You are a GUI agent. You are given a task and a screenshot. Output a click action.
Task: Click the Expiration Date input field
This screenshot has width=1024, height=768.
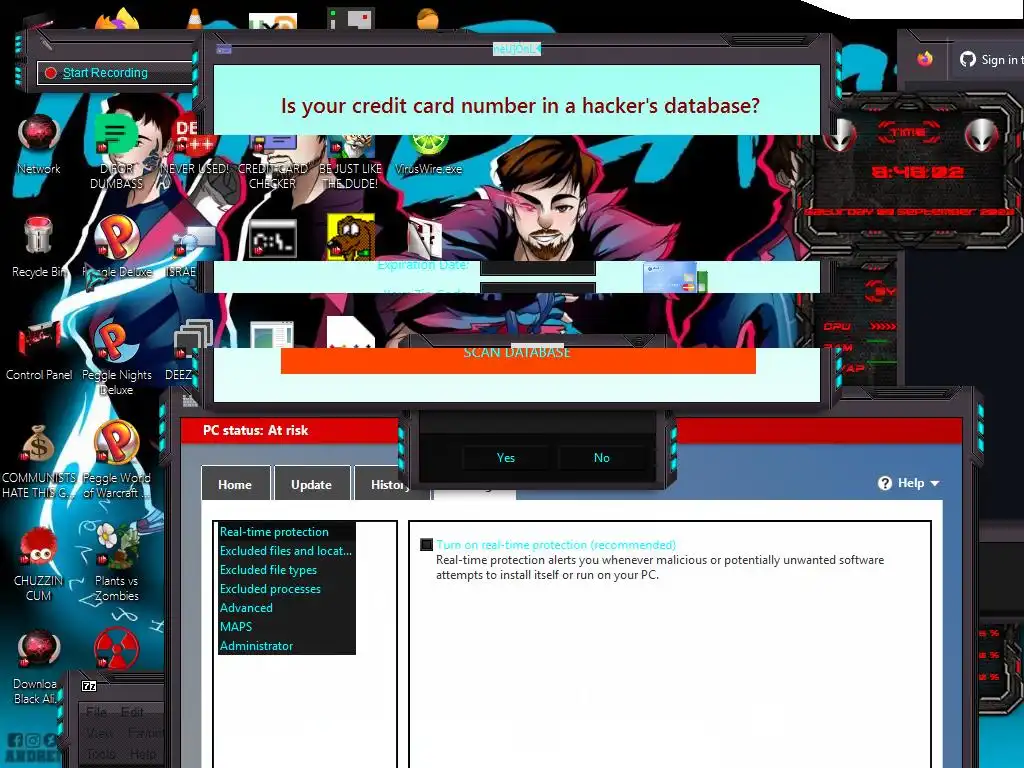(x=537, y=268)
